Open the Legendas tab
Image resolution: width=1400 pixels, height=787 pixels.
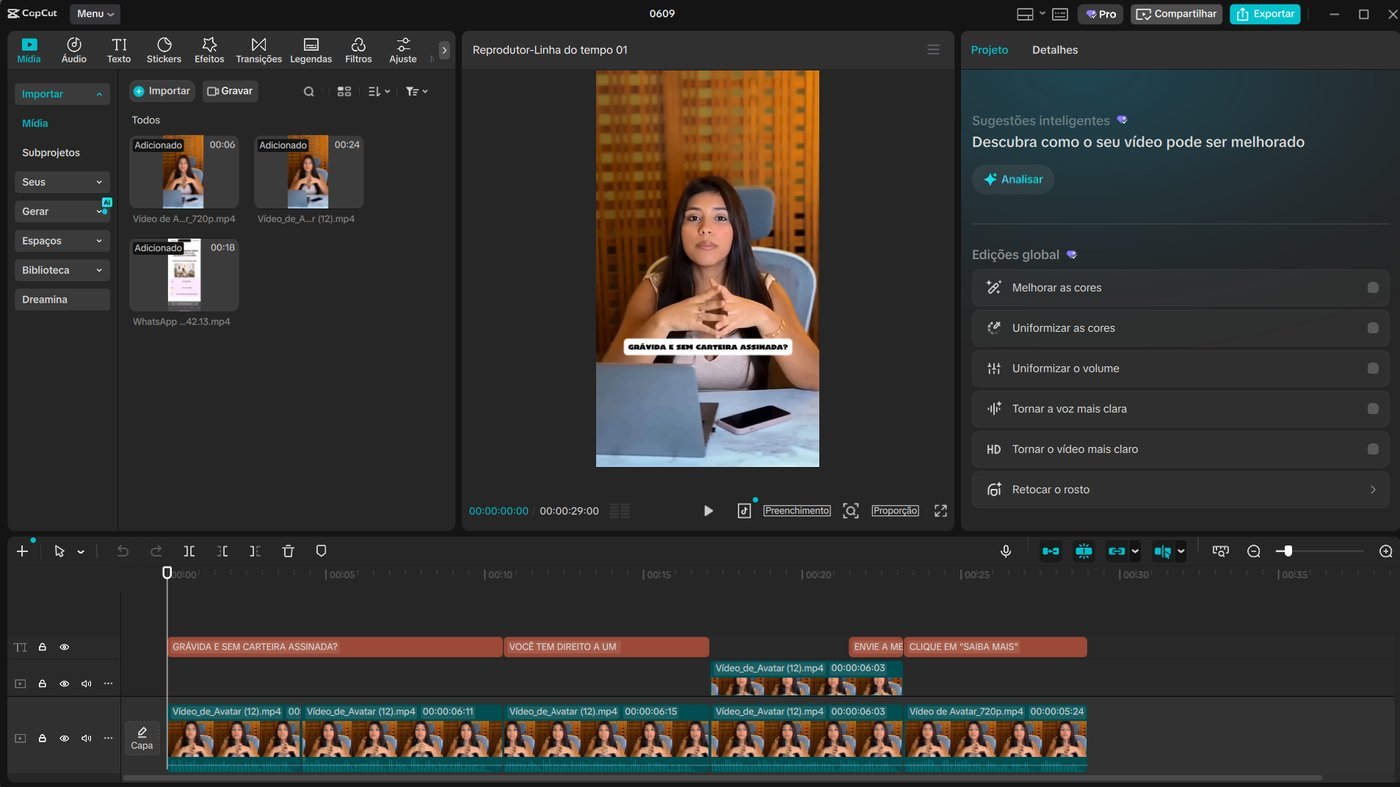[x=311, y=50]
